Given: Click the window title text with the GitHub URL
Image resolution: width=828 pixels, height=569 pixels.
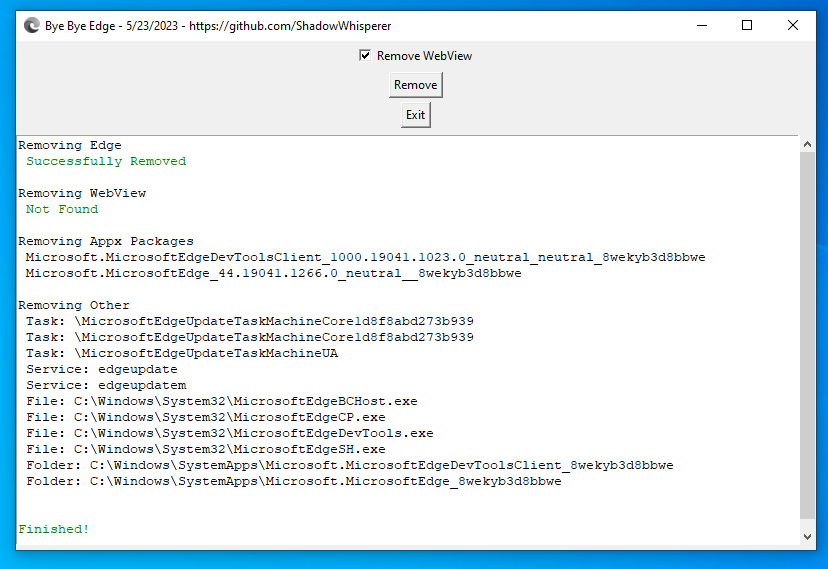Looking at the screenshot, I should (x=218, y=26).
